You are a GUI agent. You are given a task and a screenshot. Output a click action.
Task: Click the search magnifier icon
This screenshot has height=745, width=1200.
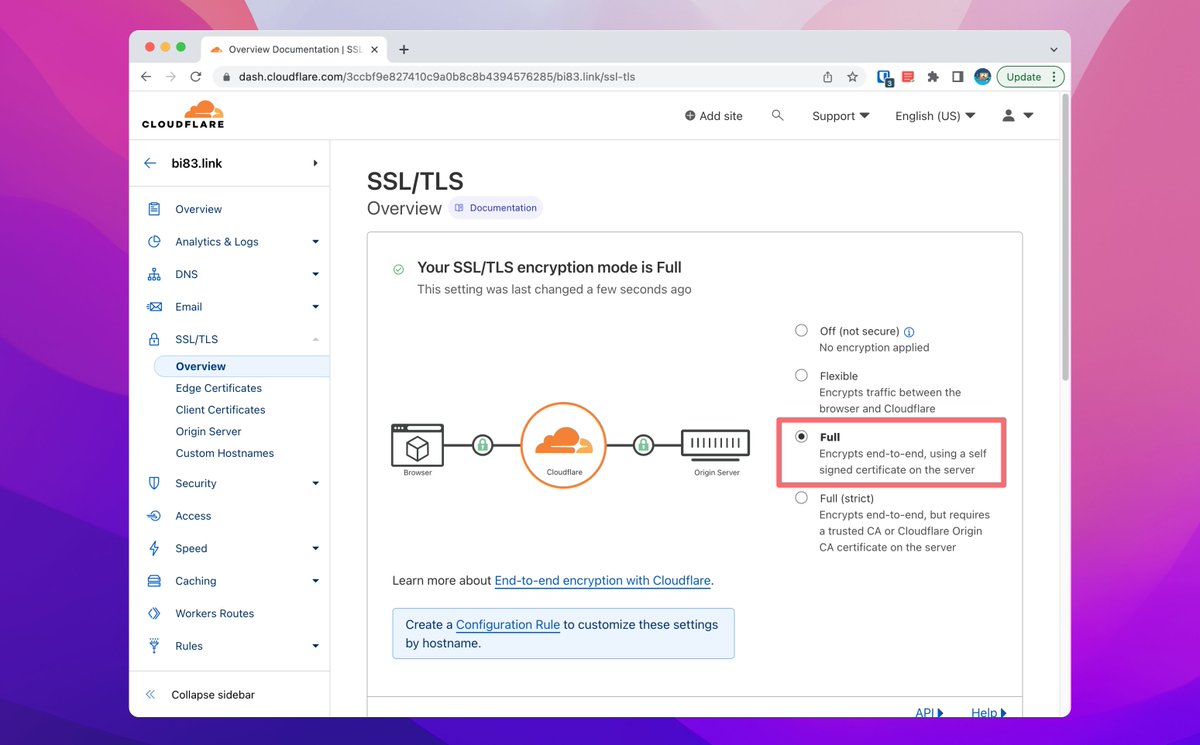coord(777,116)
